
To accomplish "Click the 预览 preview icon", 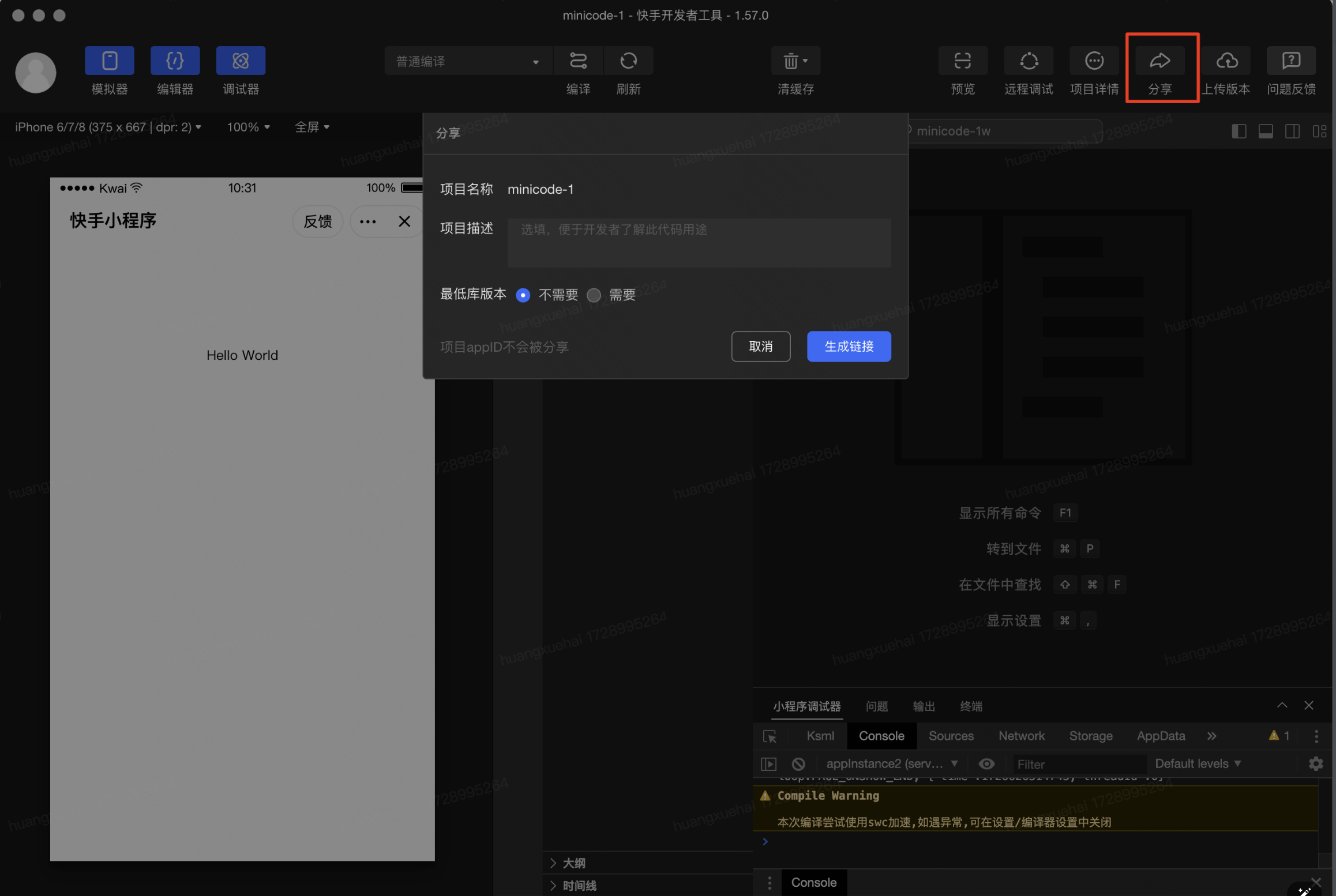I will coord(962,61).
